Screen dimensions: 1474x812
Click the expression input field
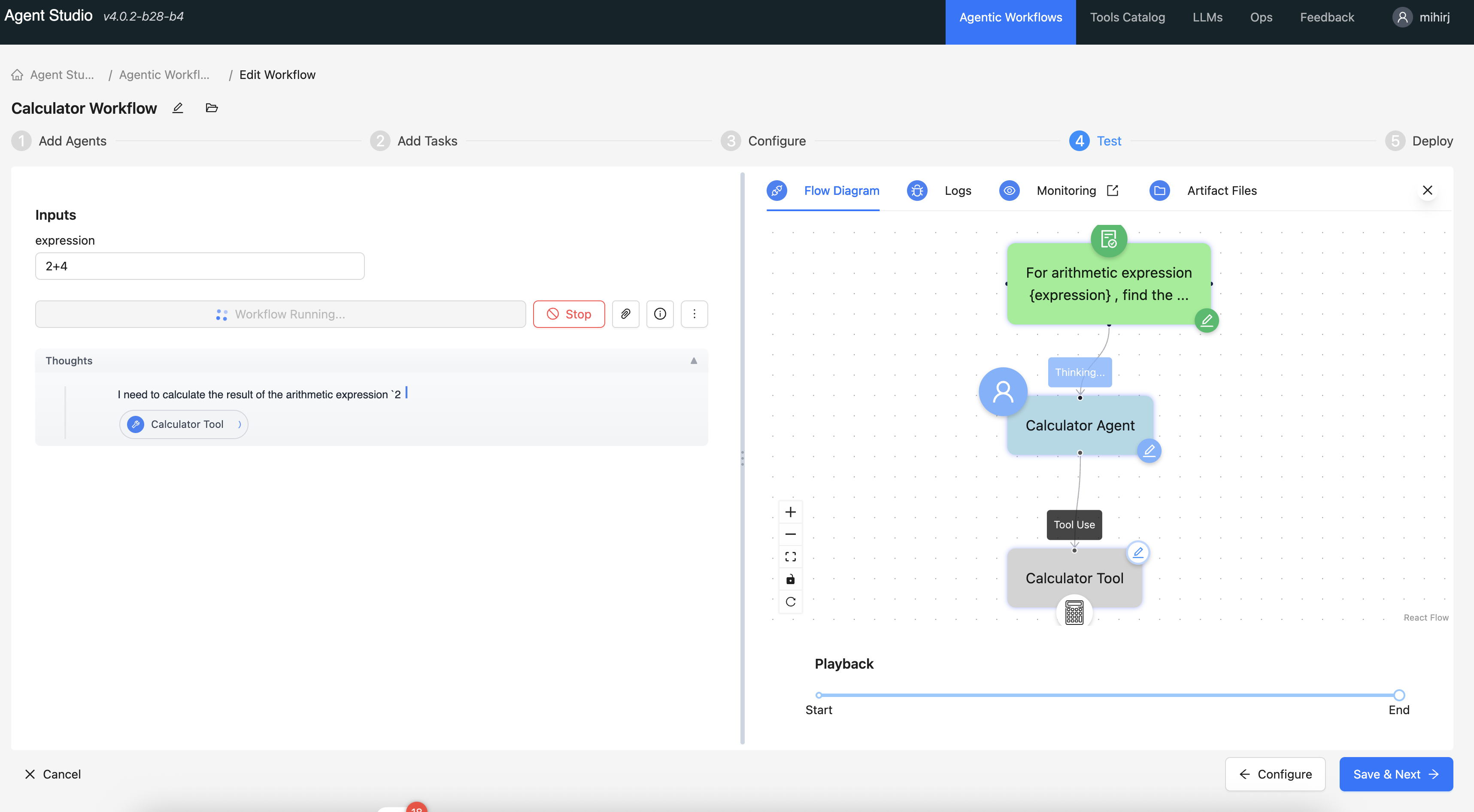tap(200, 266)
